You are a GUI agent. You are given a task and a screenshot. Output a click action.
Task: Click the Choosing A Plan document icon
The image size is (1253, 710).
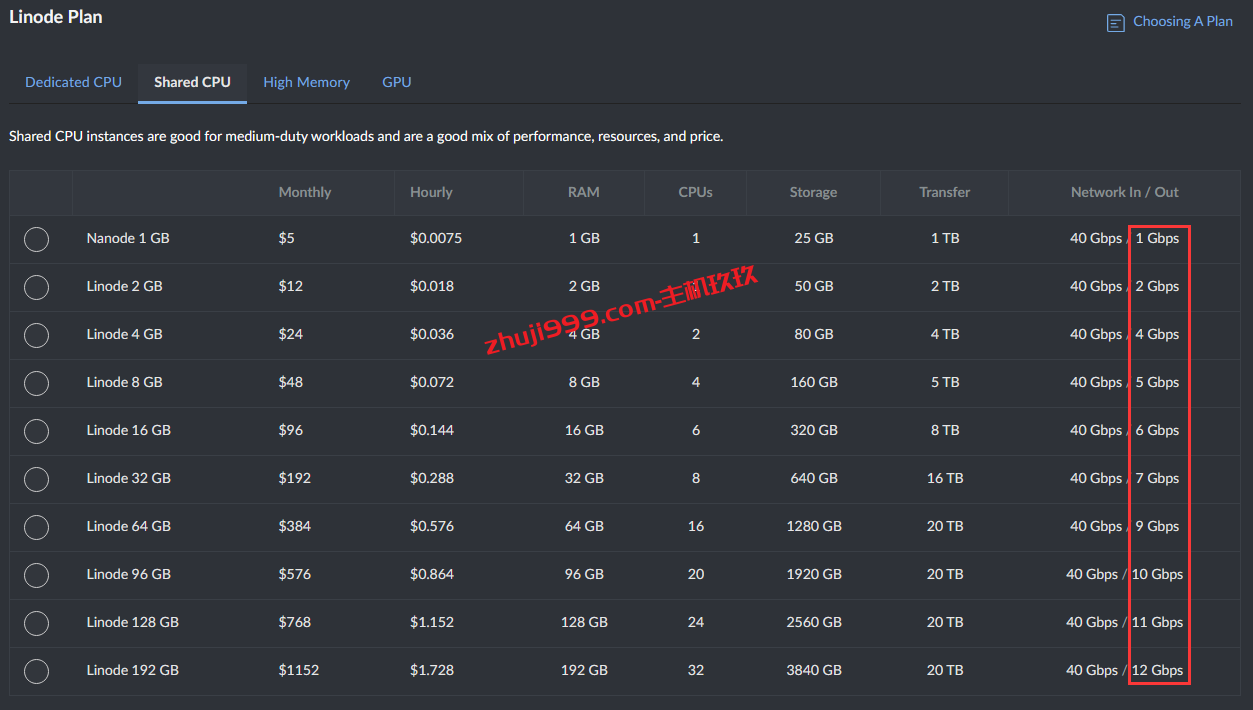[x=1116, y=22]
